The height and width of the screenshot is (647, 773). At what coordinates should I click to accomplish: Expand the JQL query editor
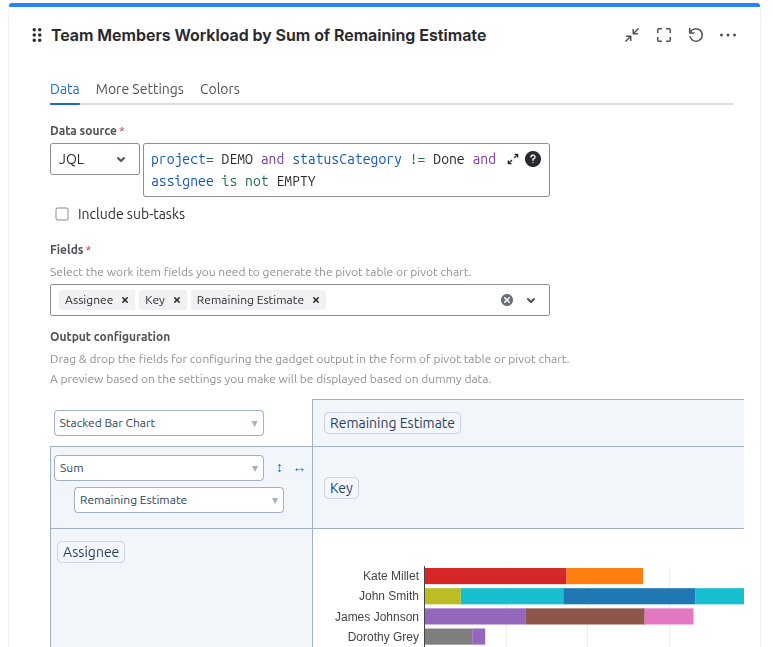pos(513,159)
